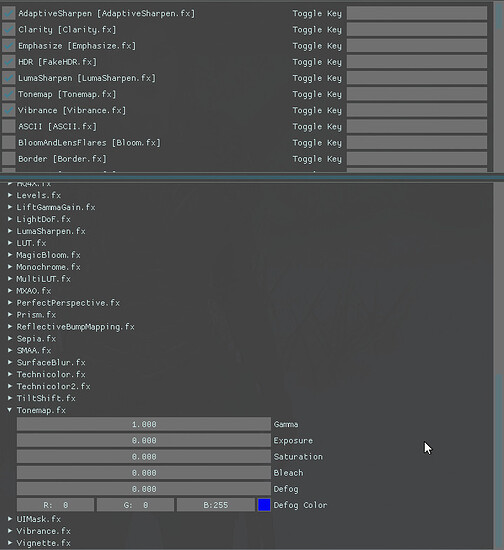Click the Saturation slider field
The height and width of the screenshot is (550, 504).
144,456
